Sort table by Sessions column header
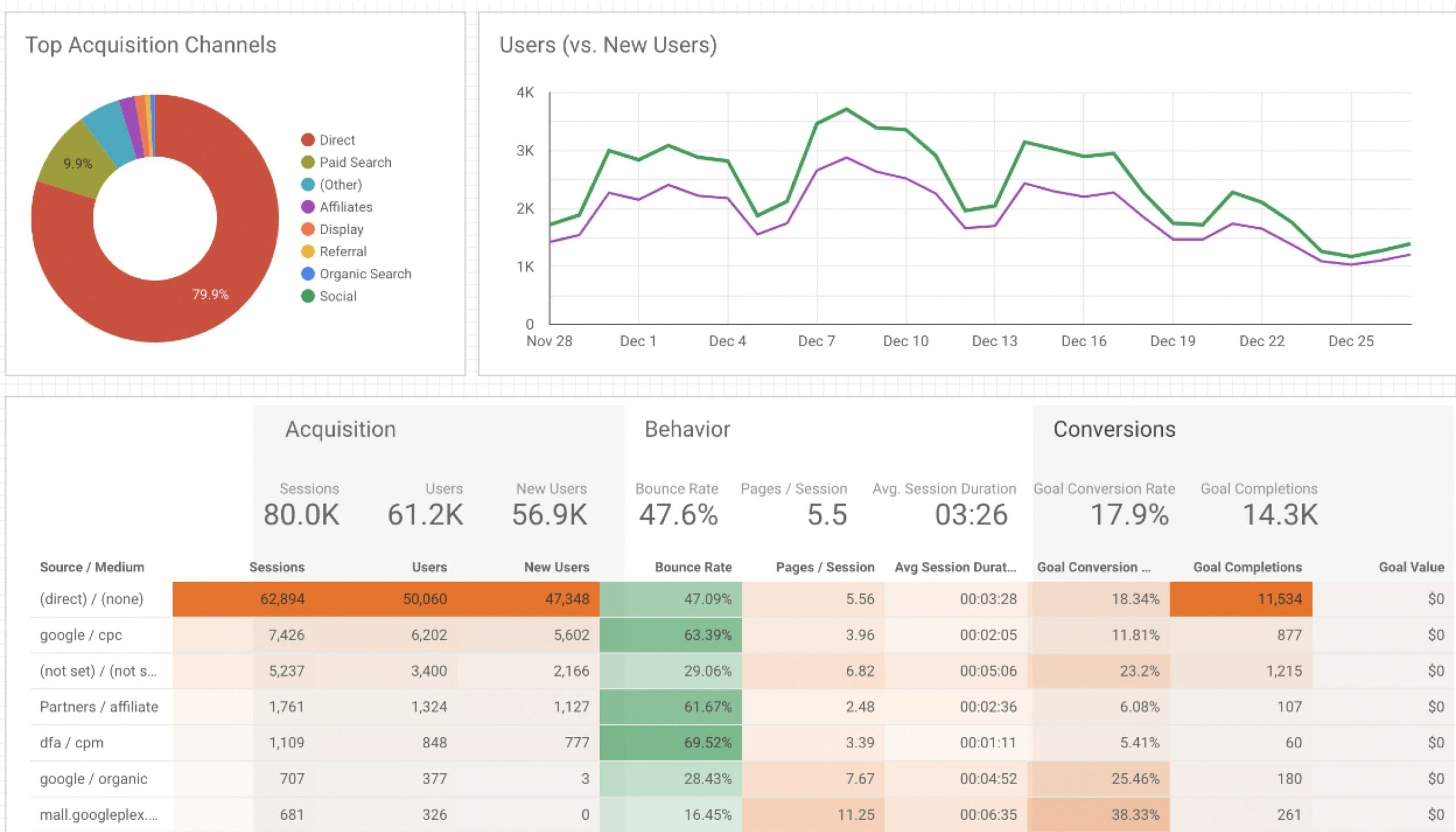The height and width of the screenshot is (832, 1456). pos(276,567)
